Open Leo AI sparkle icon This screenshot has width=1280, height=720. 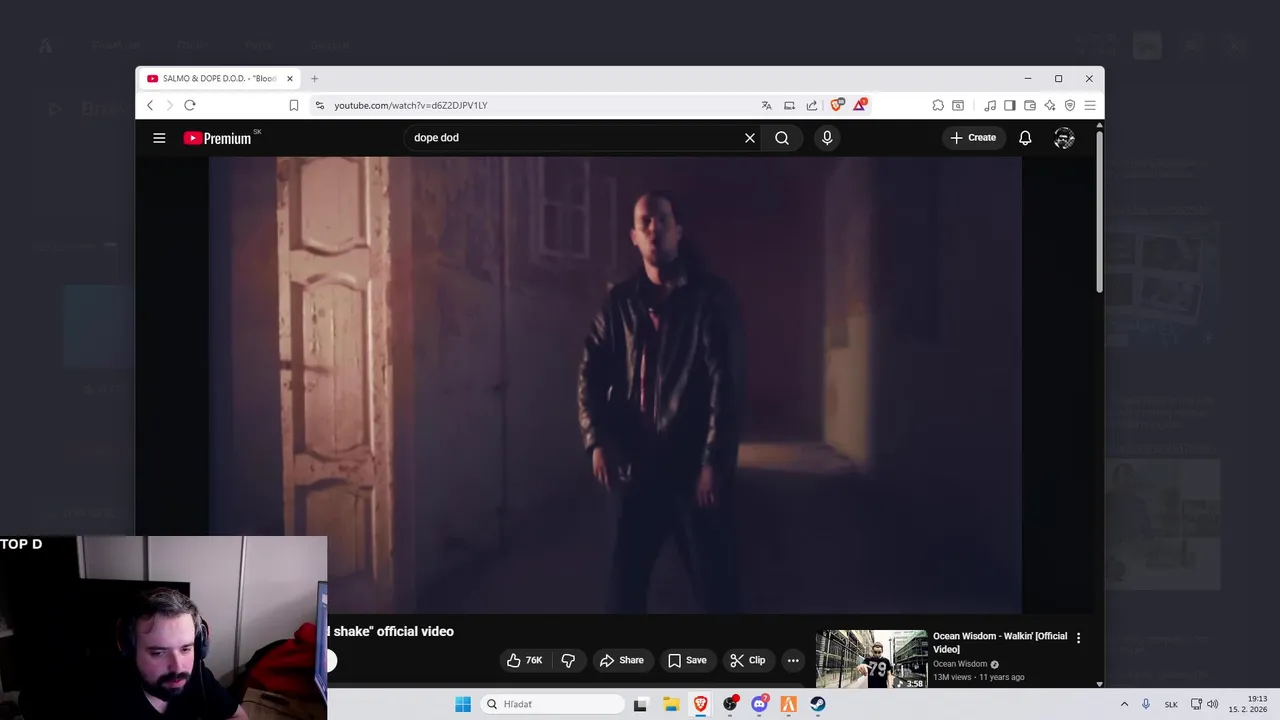[x=1049, y=105]
